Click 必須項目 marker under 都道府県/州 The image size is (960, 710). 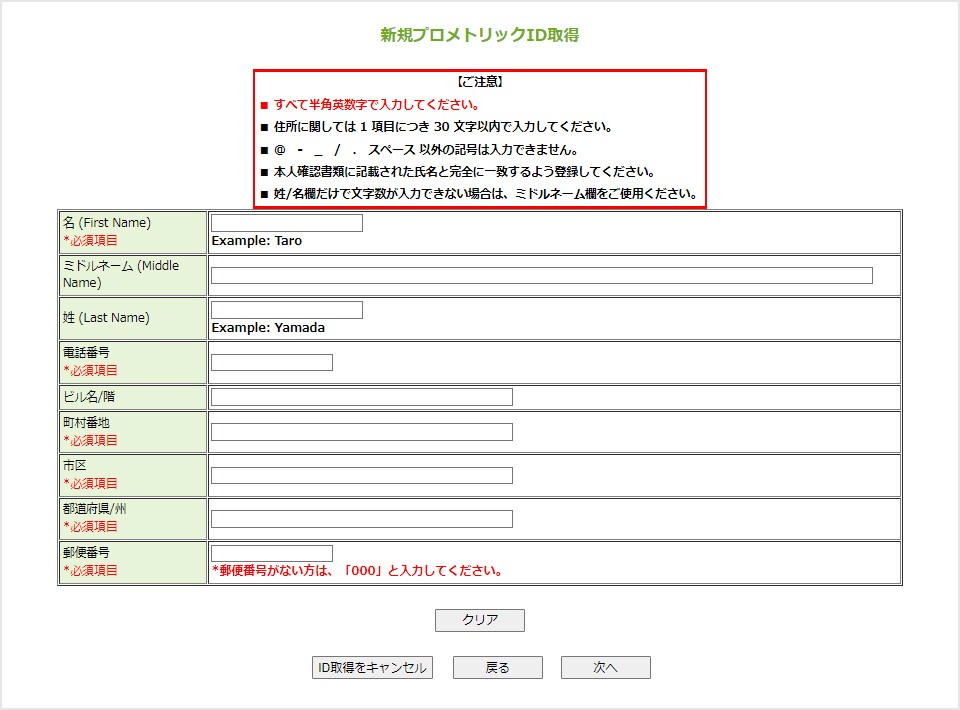click(90, 526)
